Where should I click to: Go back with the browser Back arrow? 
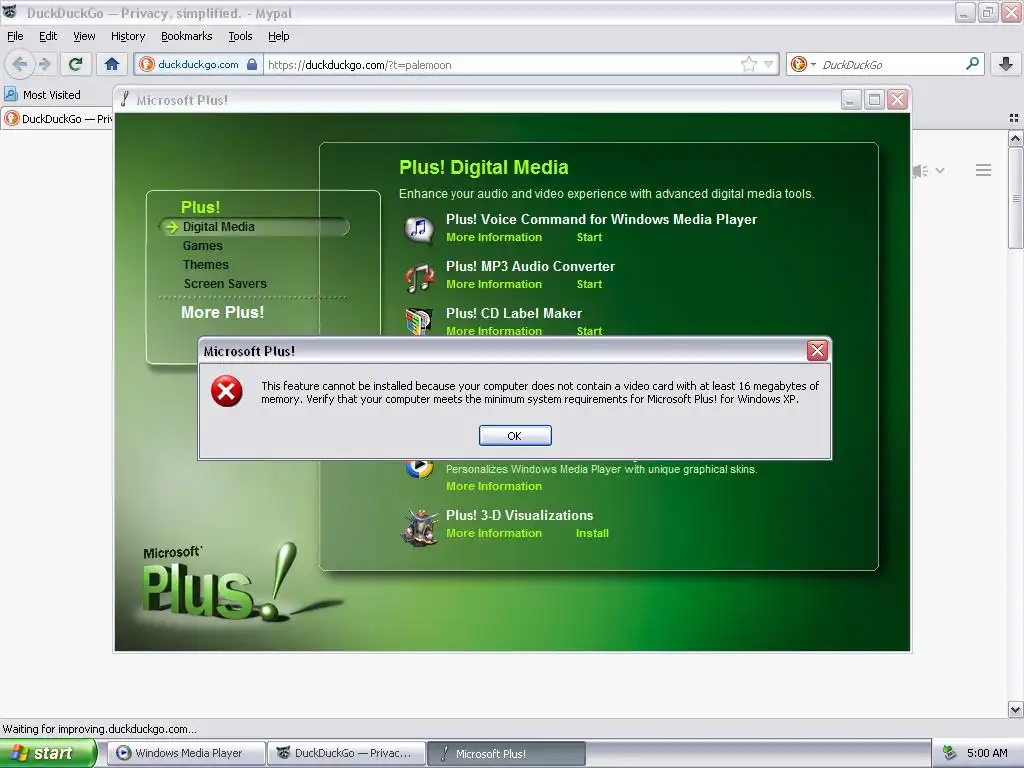20,64
